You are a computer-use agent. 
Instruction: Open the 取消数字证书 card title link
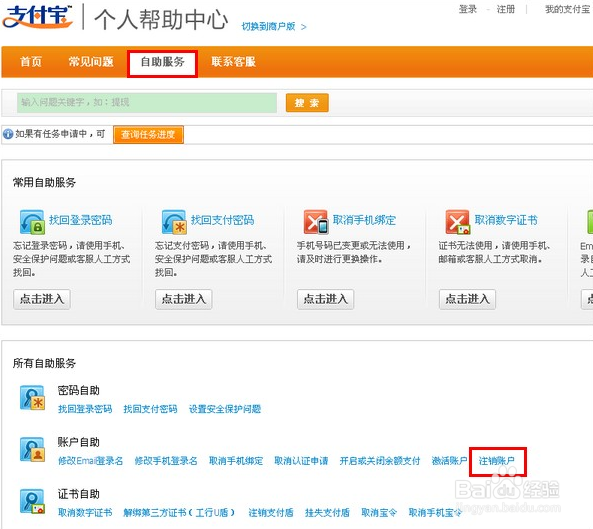click(x=506, y=220)
